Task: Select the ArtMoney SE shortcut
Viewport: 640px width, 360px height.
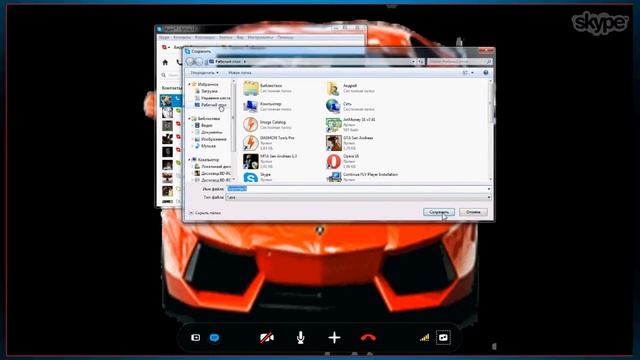Action: pyautogui.click(x=351, y=124)
